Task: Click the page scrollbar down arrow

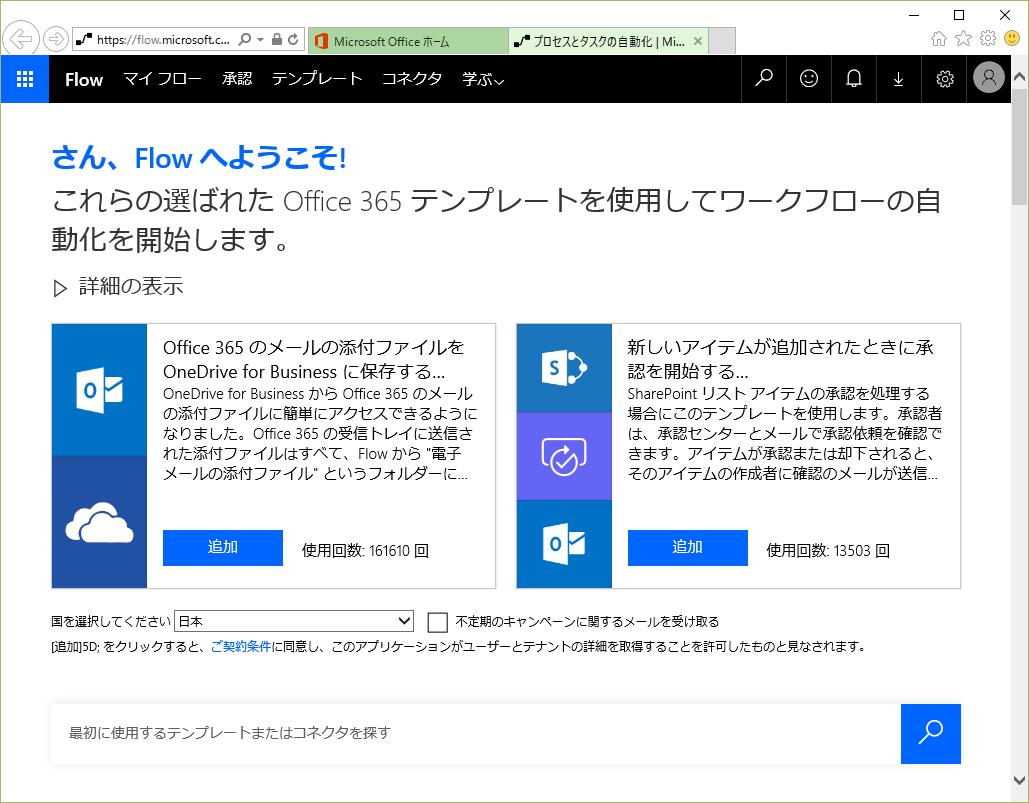Action: [1019, 780]
